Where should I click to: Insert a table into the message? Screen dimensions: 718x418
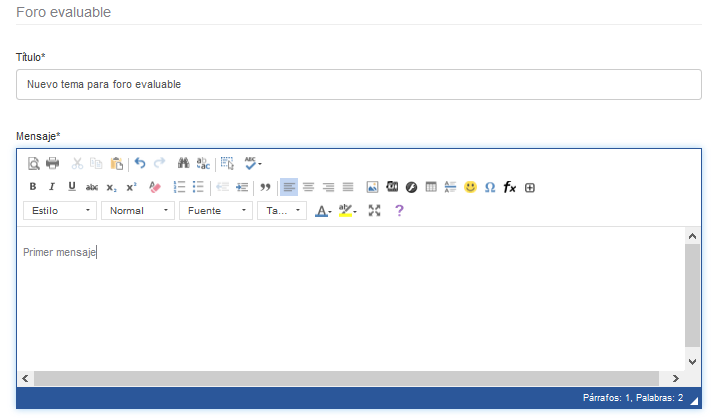click(431, 187)
